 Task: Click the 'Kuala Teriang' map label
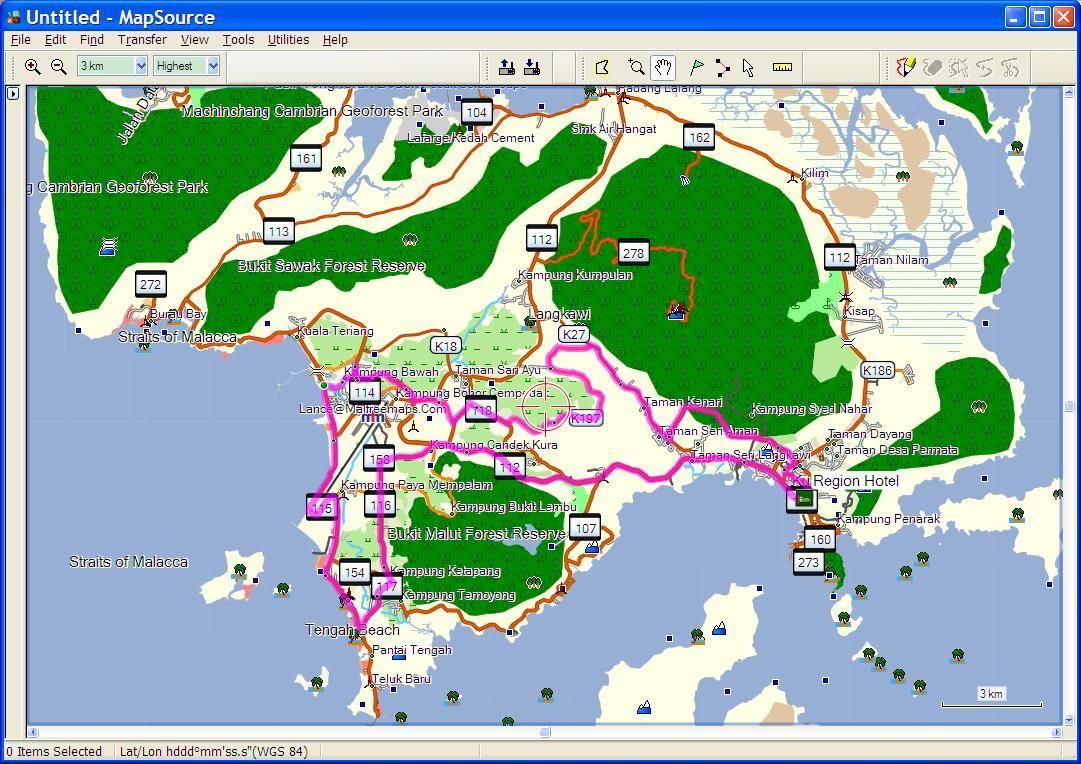click(x=335, y=331)
